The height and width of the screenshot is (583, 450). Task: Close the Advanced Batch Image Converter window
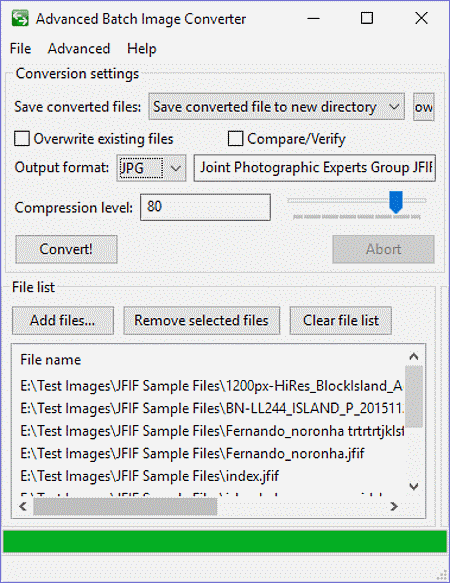[421, 18]
